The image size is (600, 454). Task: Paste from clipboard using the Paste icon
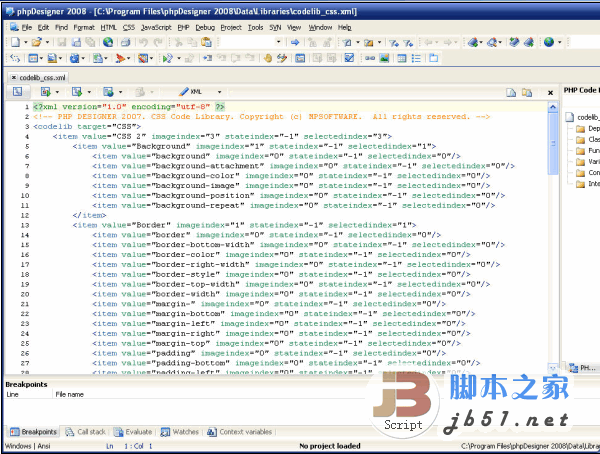[x=206, y=42]
